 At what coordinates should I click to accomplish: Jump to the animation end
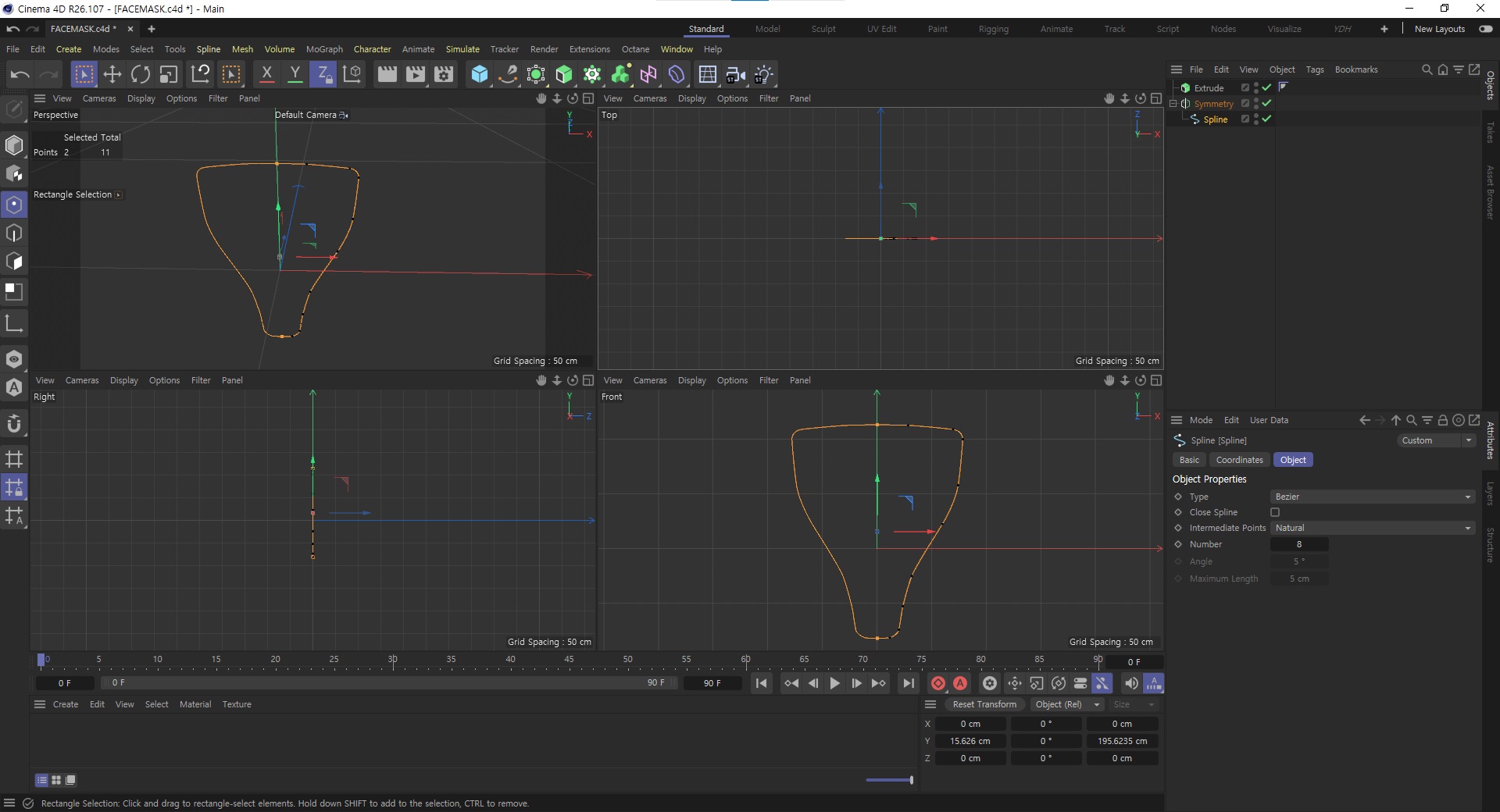pos(908,683)
